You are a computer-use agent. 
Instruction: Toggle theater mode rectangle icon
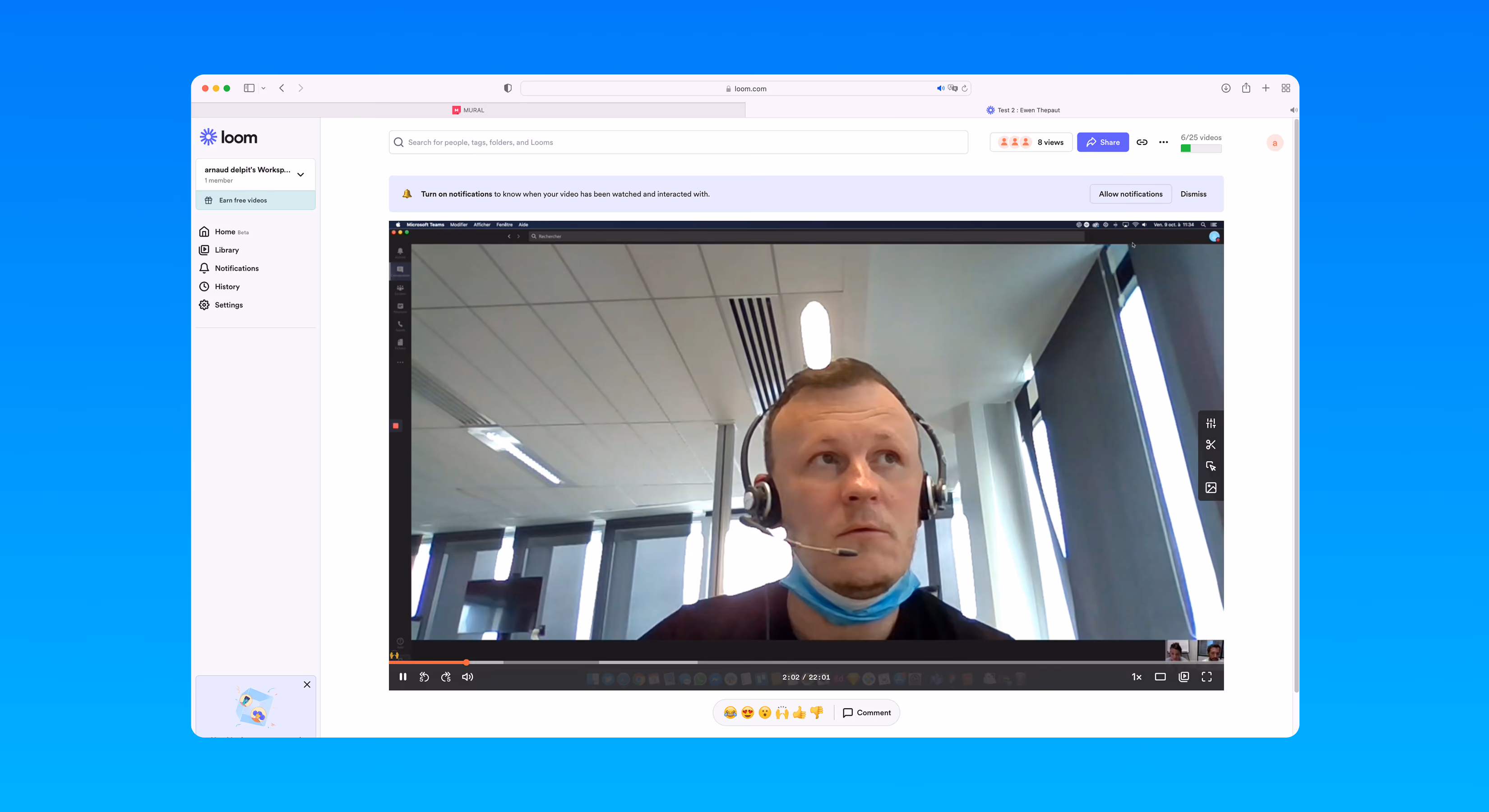(x=1160, y=677)
